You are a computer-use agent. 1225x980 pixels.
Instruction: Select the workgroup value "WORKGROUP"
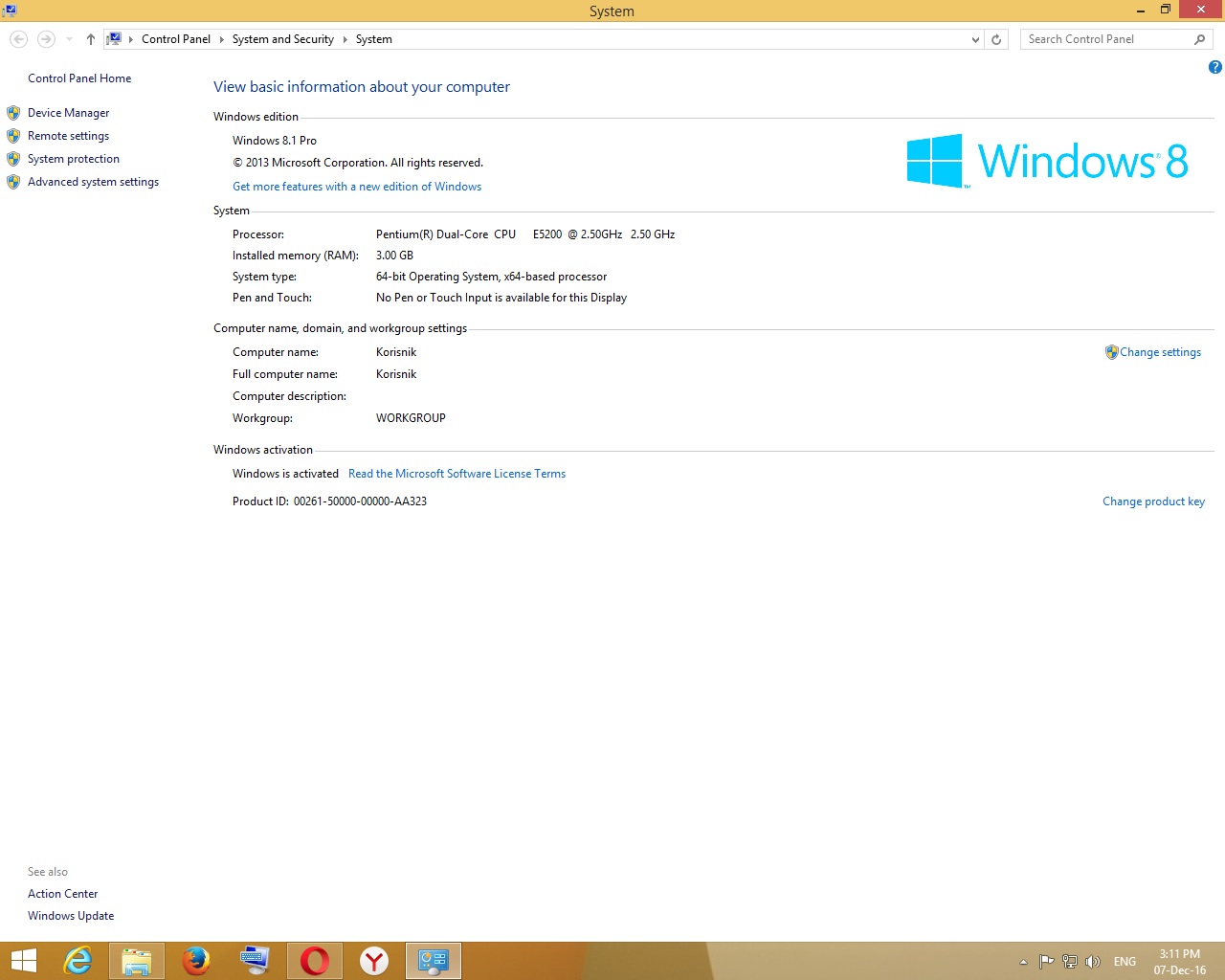pyautogui.click(x=411, y=418)
